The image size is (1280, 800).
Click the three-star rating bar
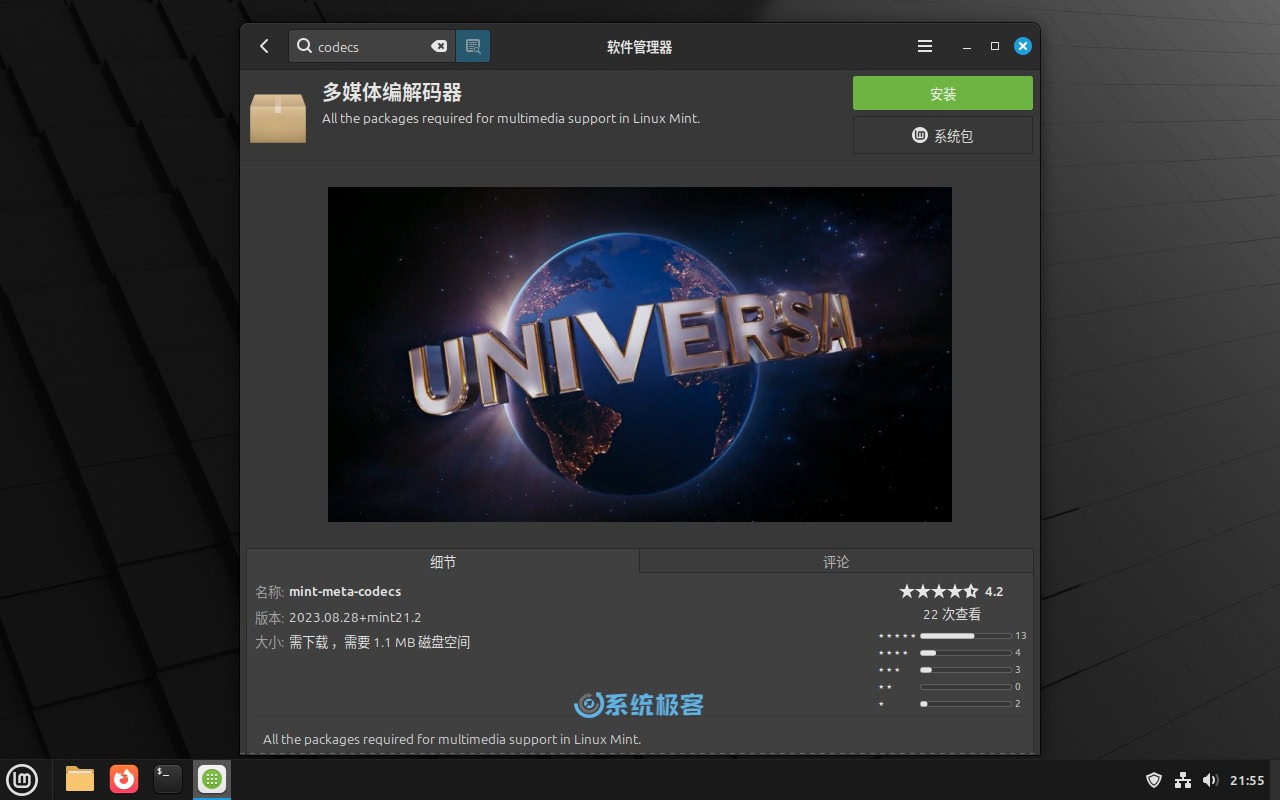point(965,670)
